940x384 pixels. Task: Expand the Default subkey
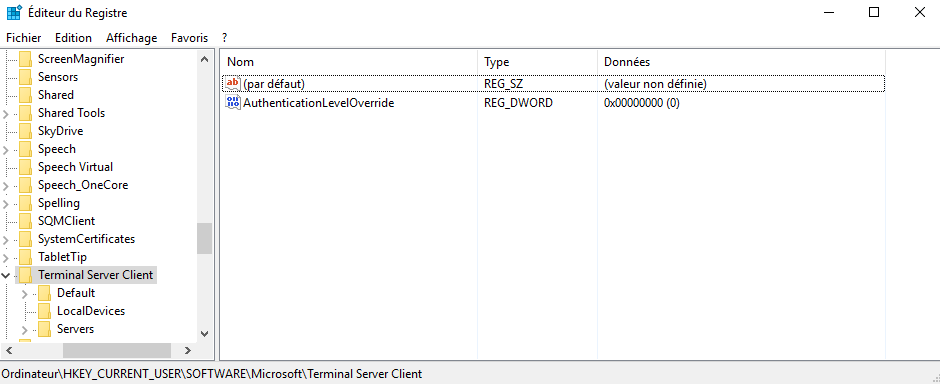25,294
